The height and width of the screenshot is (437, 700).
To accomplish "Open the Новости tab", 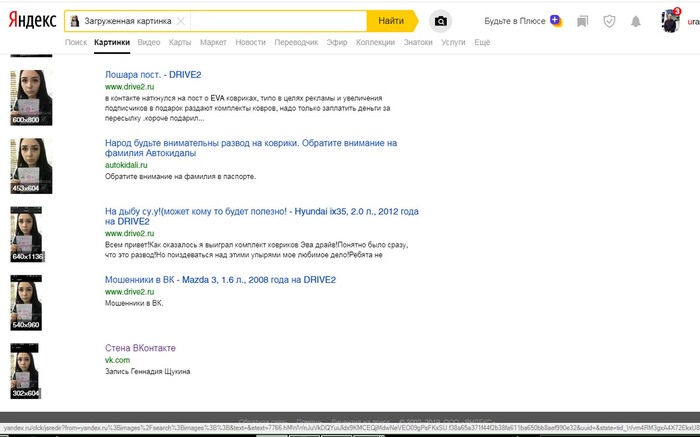I will tap(250, 42).
